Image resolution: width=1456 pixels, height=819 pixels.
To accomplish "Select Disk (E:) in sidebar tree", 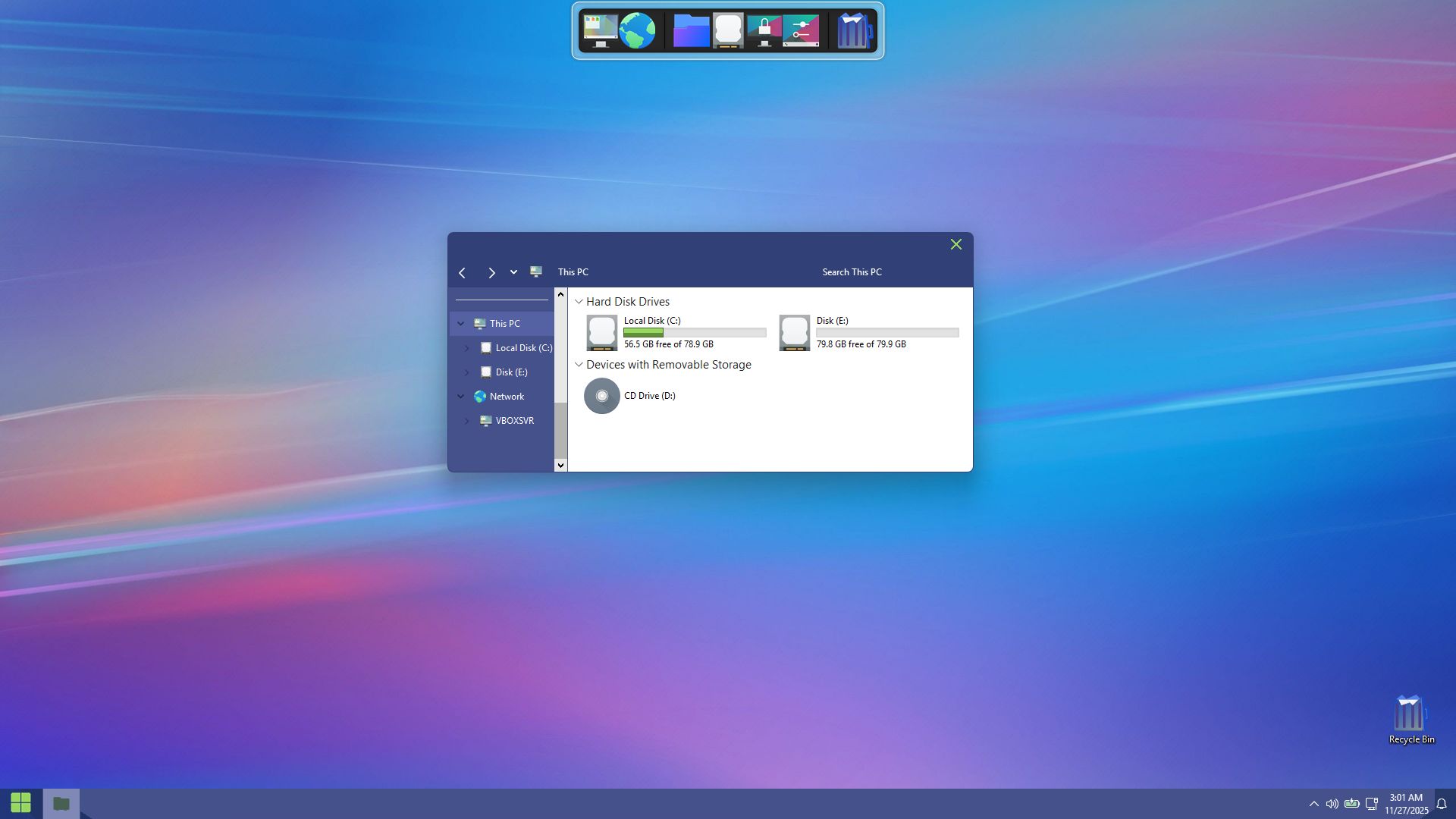I will 511,372.
